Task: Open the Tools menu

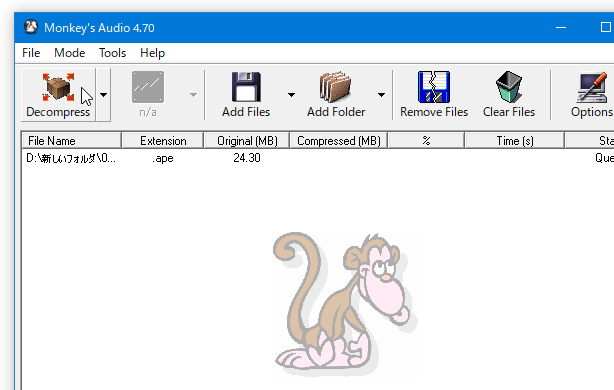Action: click(x=112, y=53)
